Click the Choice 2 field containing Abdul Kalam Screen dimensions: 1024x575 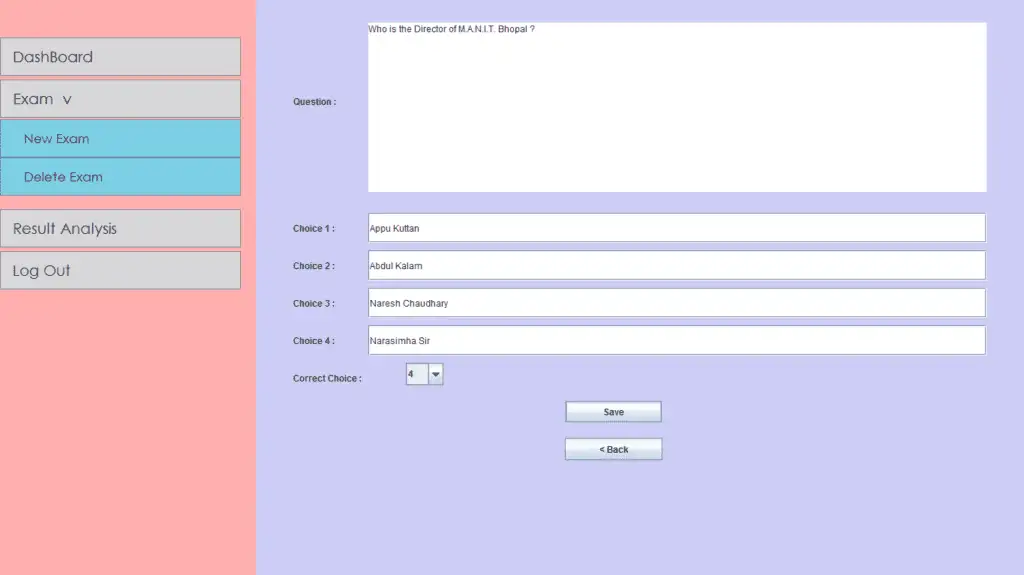(x=677, y=265)
